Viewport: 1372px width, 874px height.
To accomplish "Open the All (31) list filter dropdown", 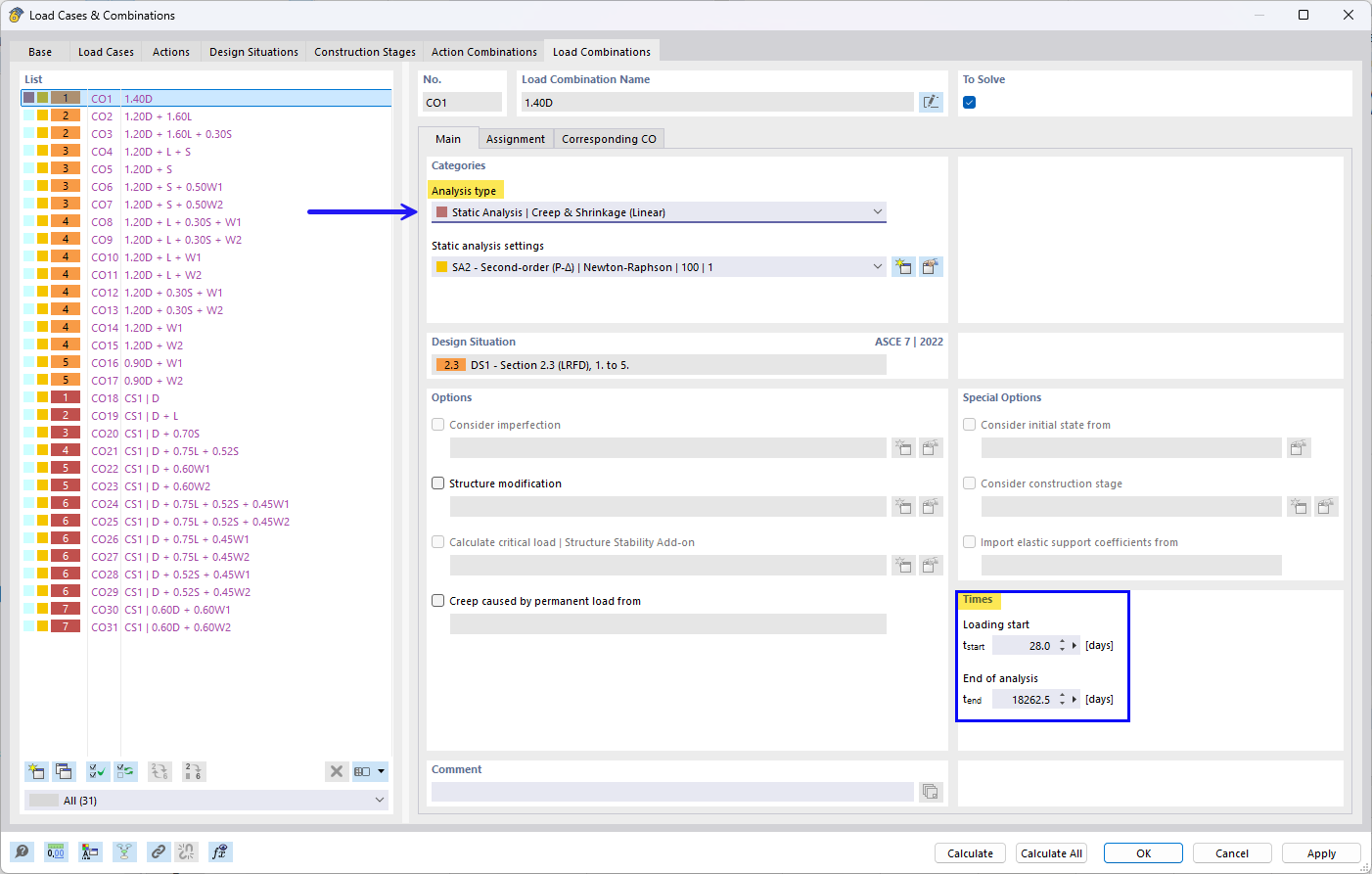I will point(206,800).
